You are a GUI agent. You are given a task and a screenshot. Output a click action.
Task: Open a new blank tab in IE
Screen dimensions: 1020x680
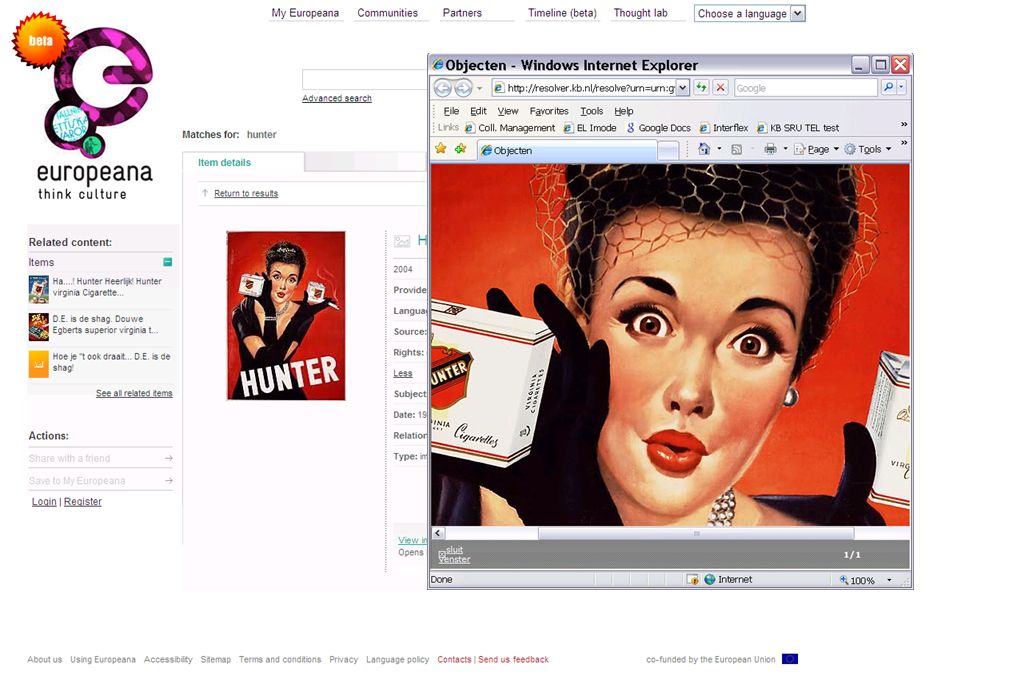[667, 151]
